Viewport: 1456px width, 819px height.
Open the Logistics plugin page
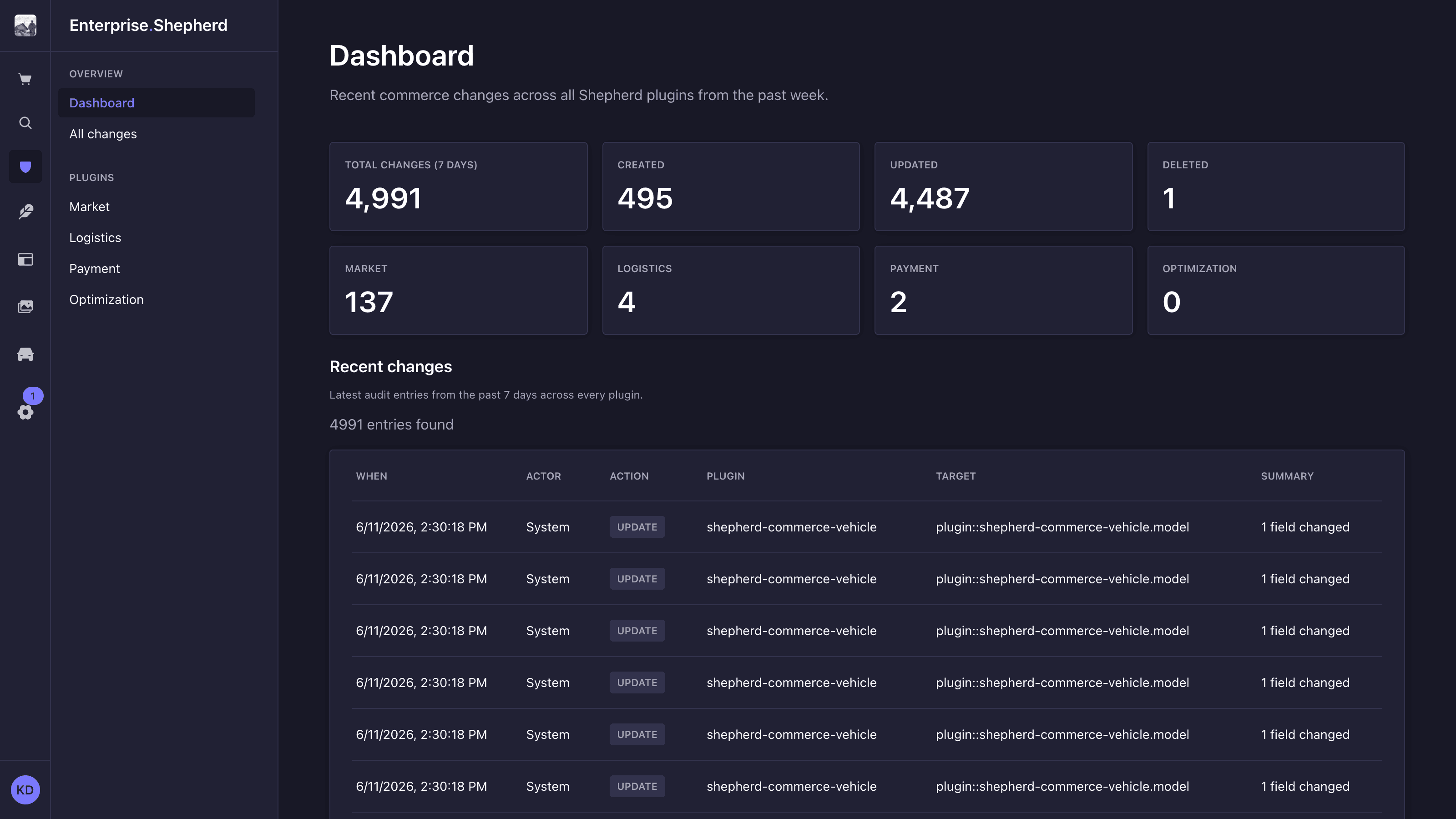click(x=95, y=238)
